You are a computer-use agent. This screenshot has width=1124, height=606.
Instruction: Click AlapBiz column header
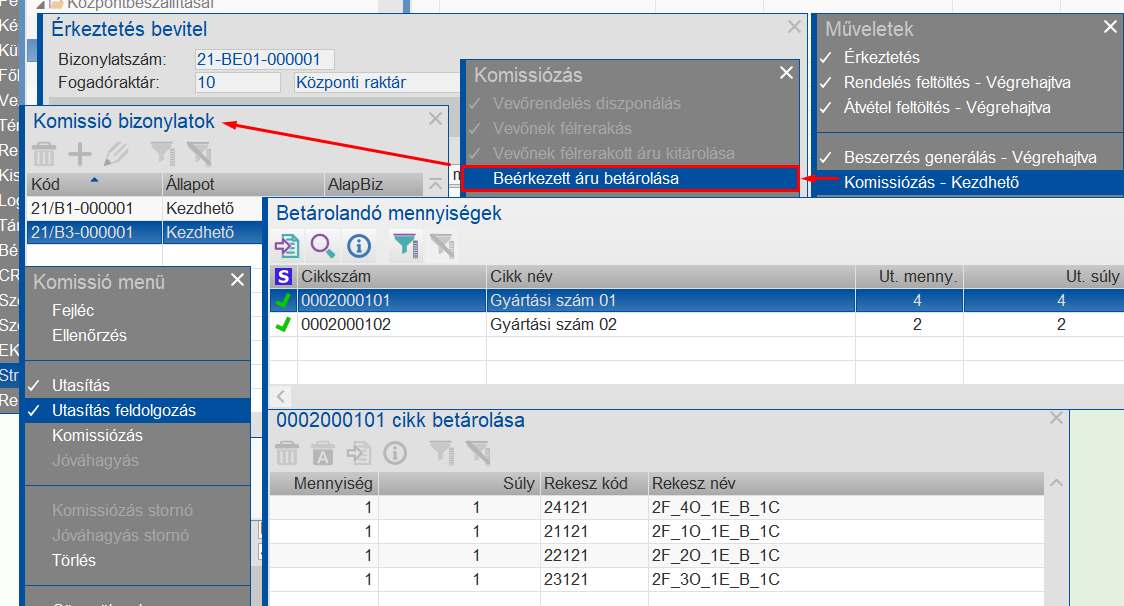(x=373, y=184)
